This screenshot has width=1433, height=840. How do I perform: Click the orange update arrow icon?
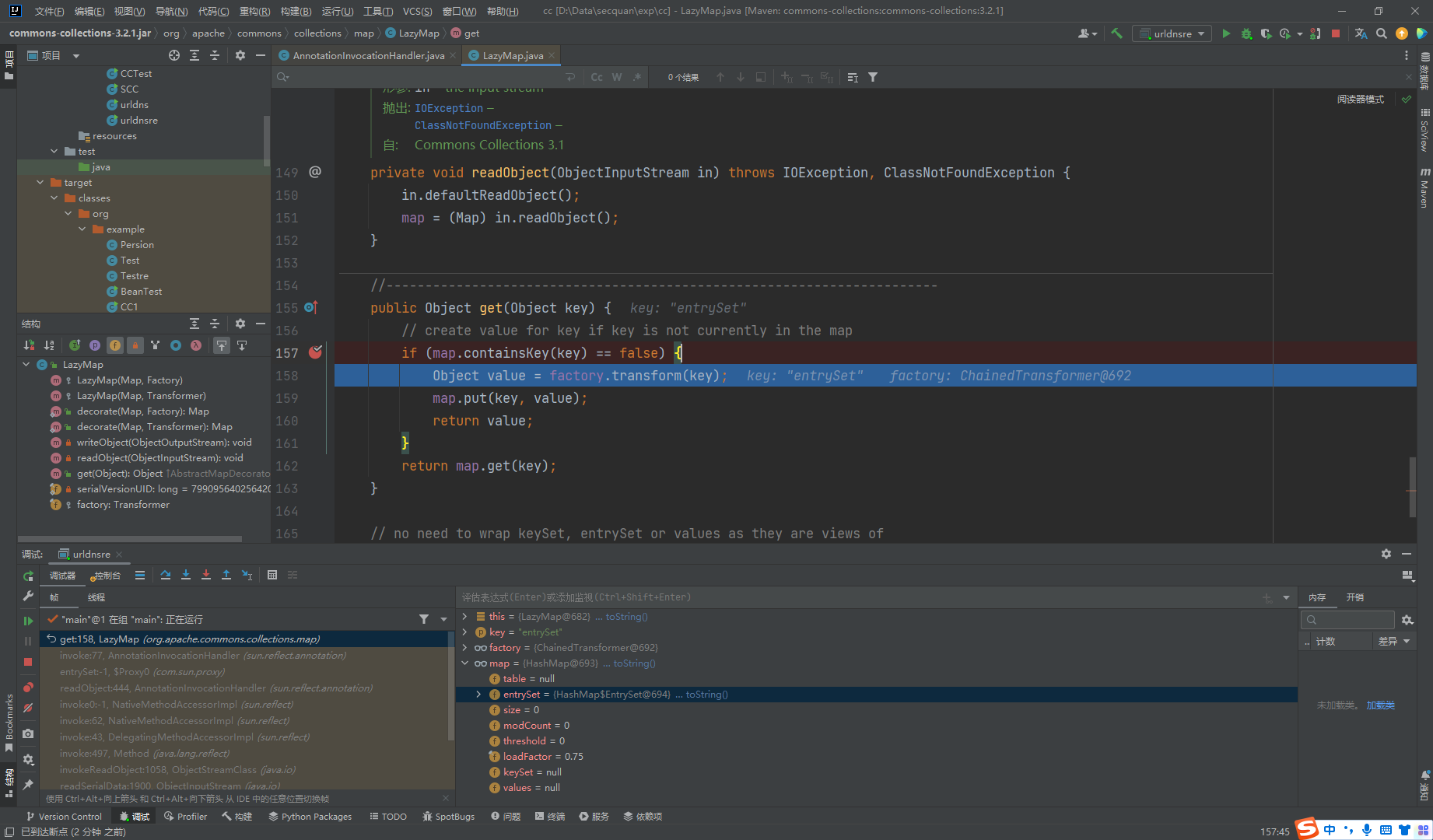1401,33
